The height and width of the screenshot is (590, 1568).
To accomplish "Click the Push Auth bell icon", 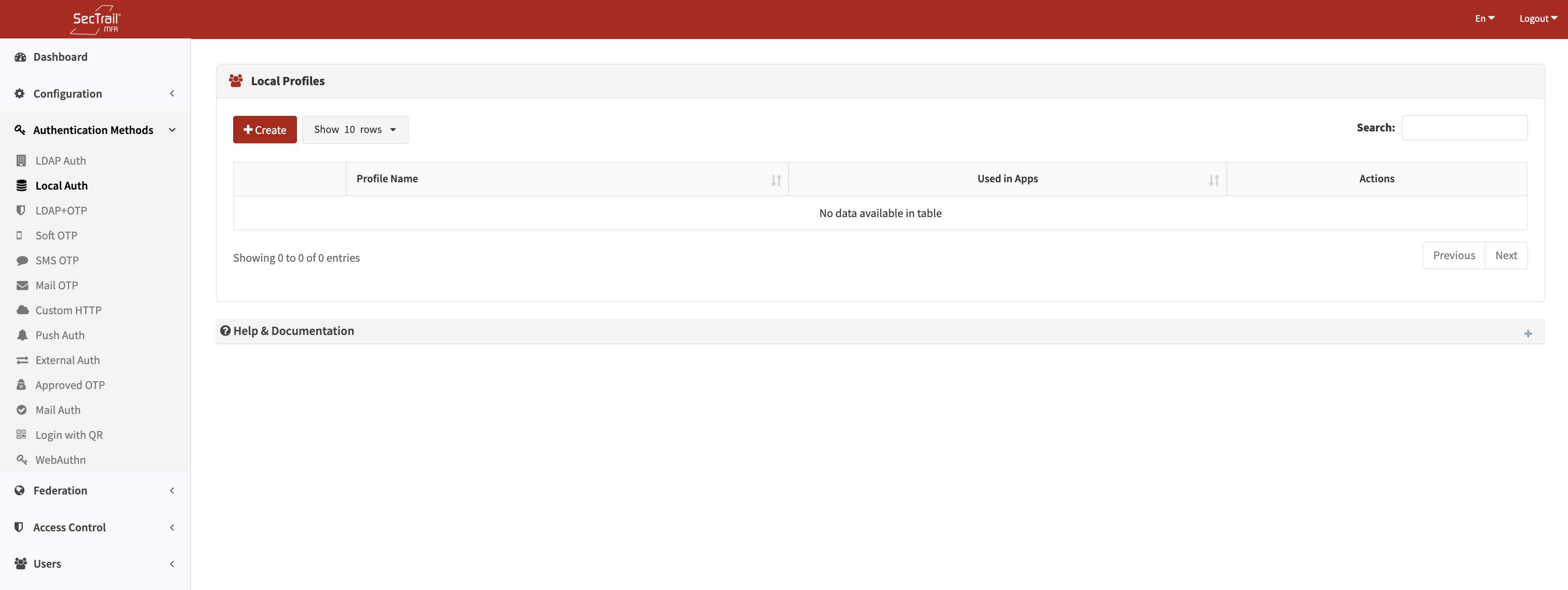I will [x=22, y=335].
